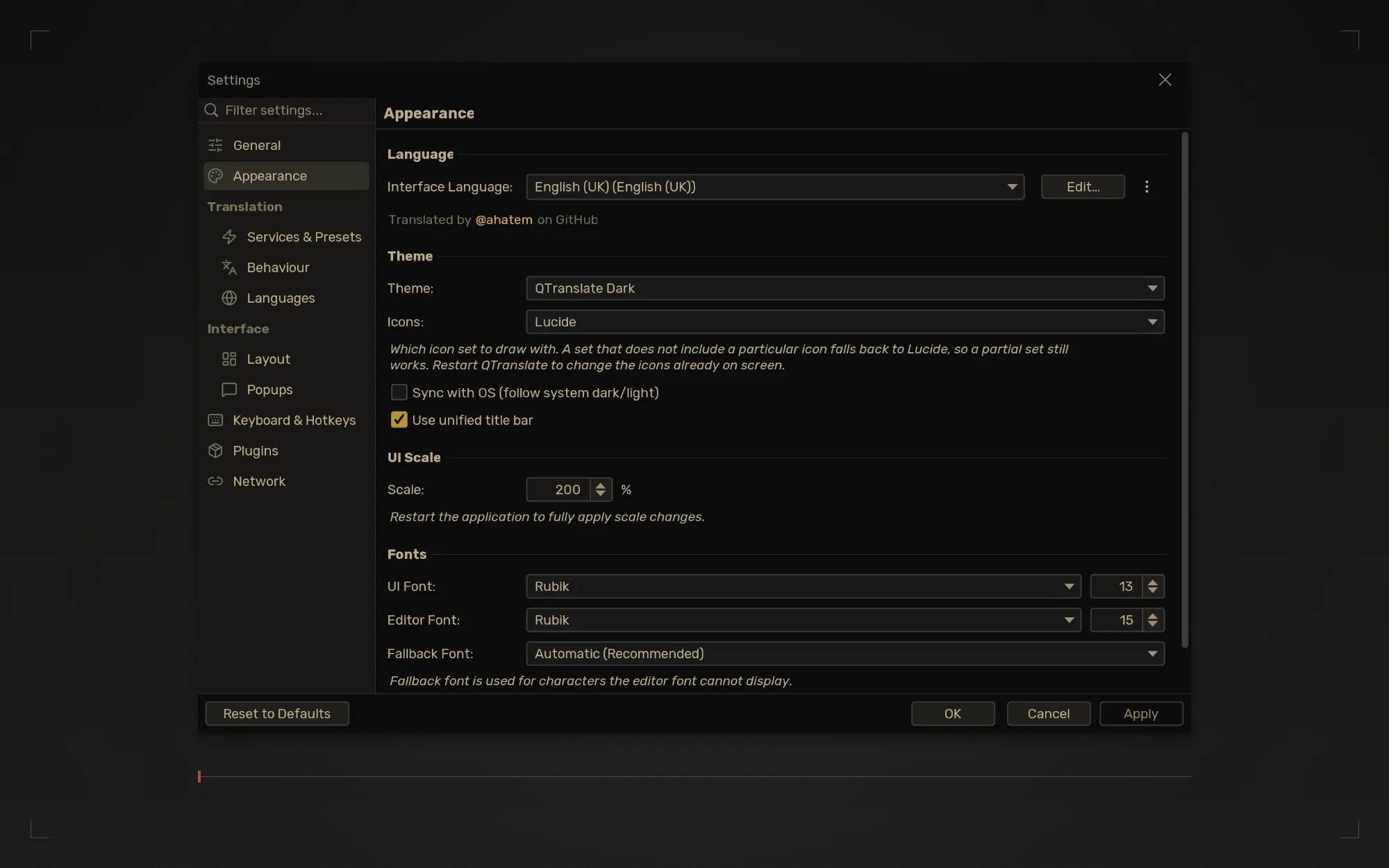Viewport: 1389px width, 868px height.
Task: Go to Services & Presets settings
Action: pyautogui.click(x=286, y=237)
